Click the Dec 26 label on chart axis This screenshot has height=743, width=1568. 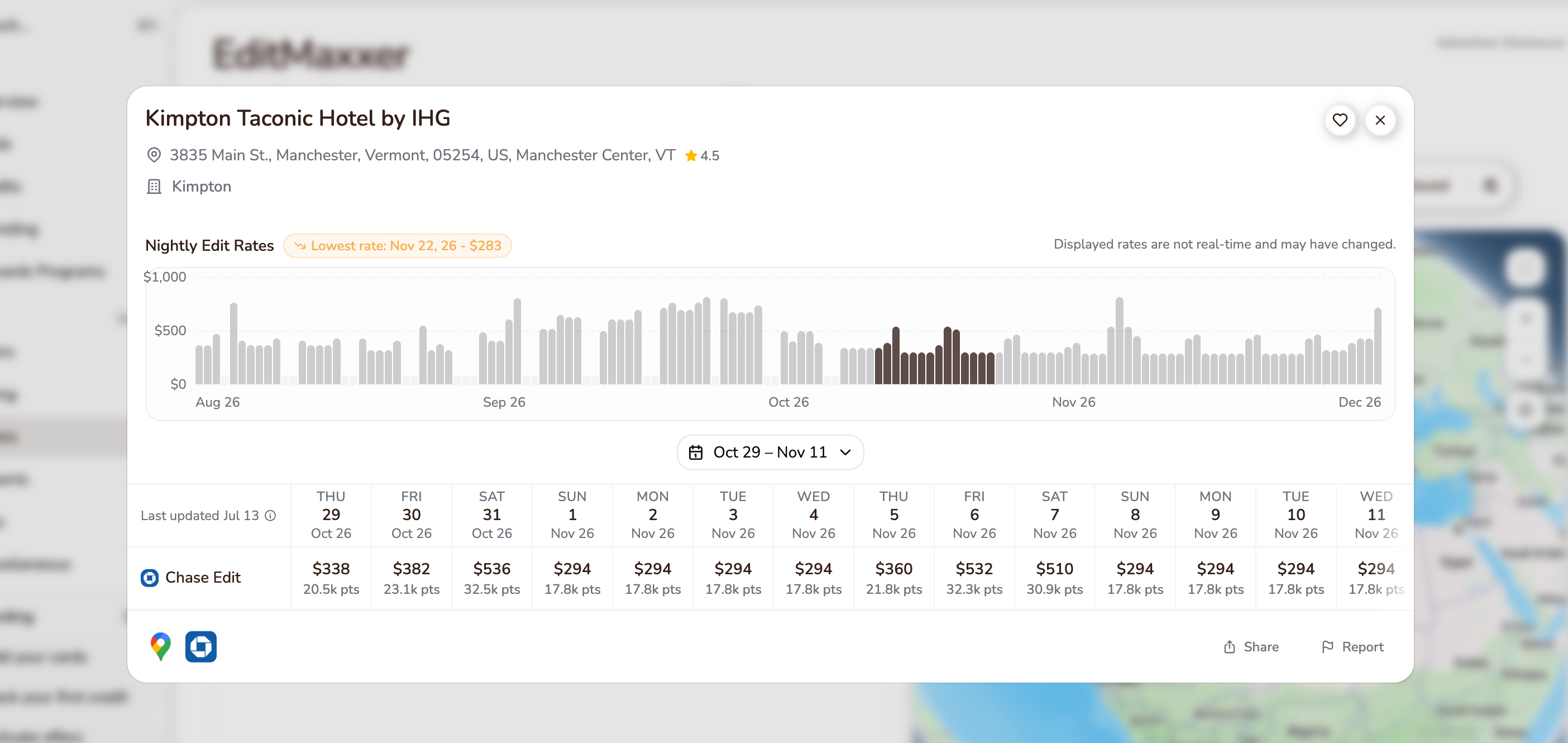pos(1359,402)
